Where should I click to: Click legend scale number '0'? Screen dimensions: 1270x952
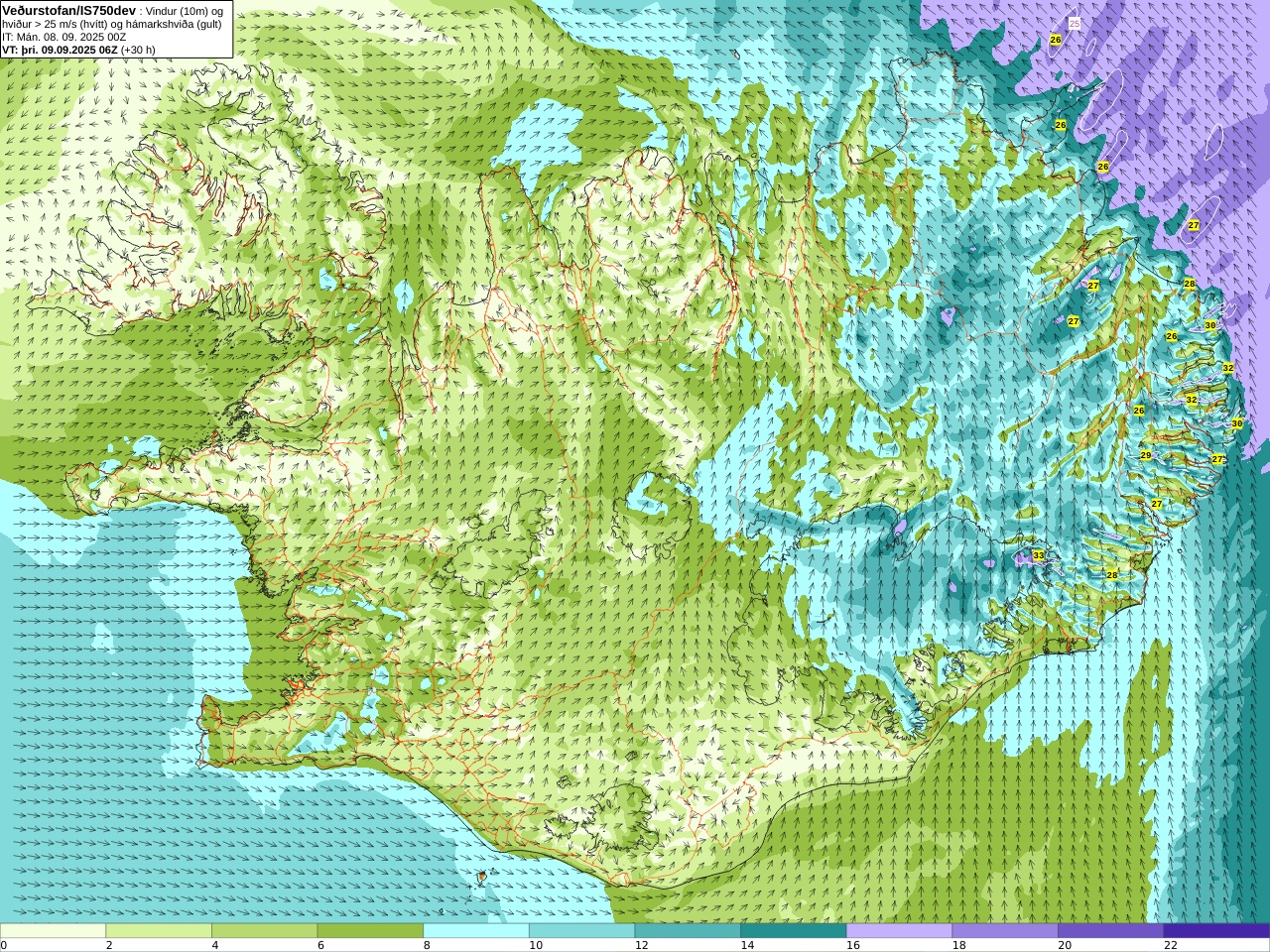point(3,945)
